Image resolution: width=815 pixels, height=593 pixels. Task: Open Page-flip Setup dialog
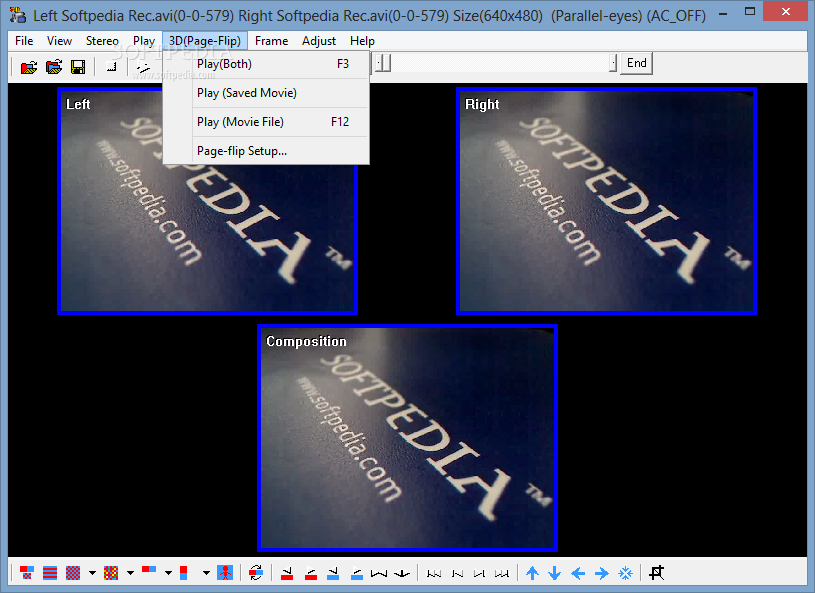pos(266,151)
